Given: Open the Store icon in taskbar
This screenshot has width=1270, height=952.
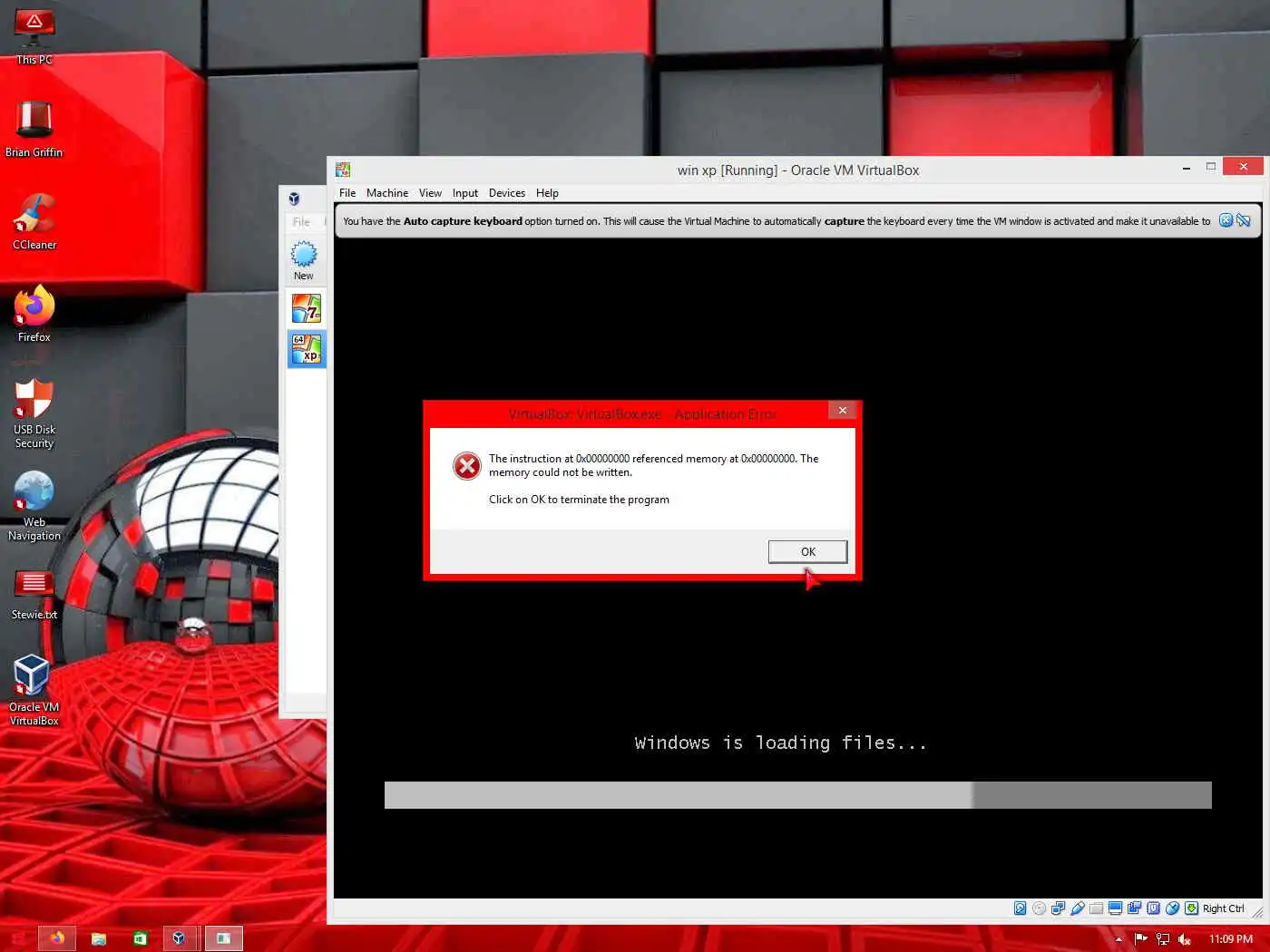Looking at the screenshot, I should click(140, 938).
